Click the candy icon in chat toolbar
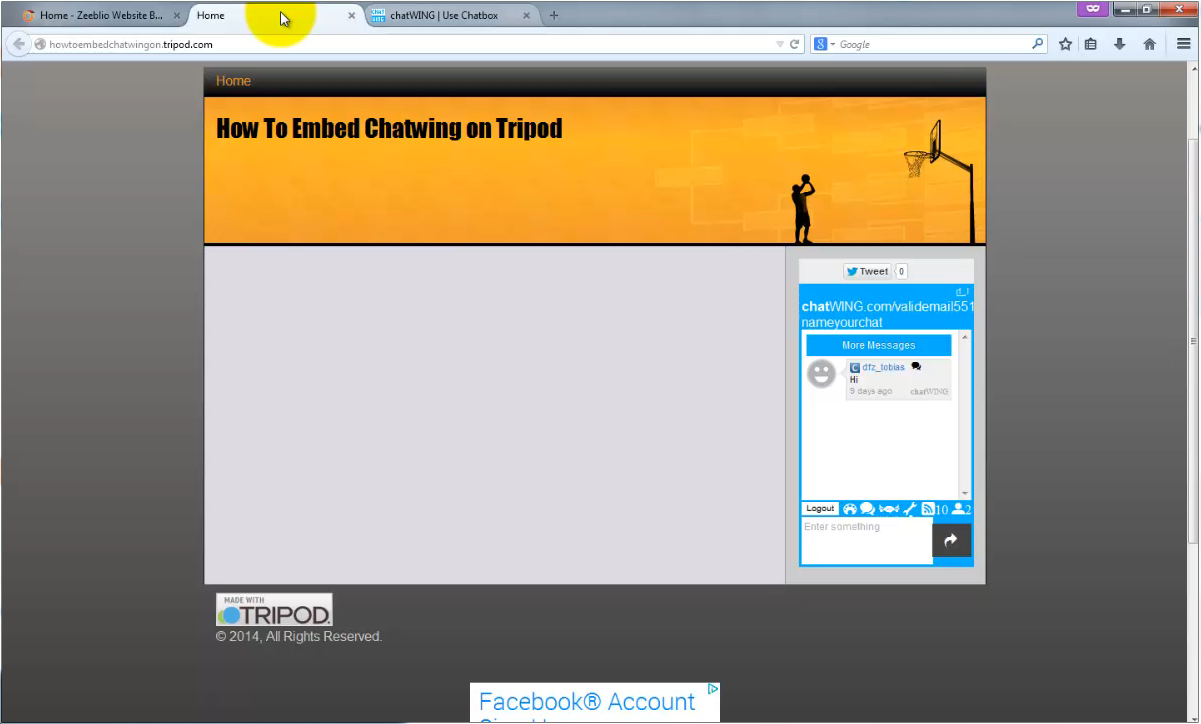The height and width of the screenshot is (724, 1201). 888,509
